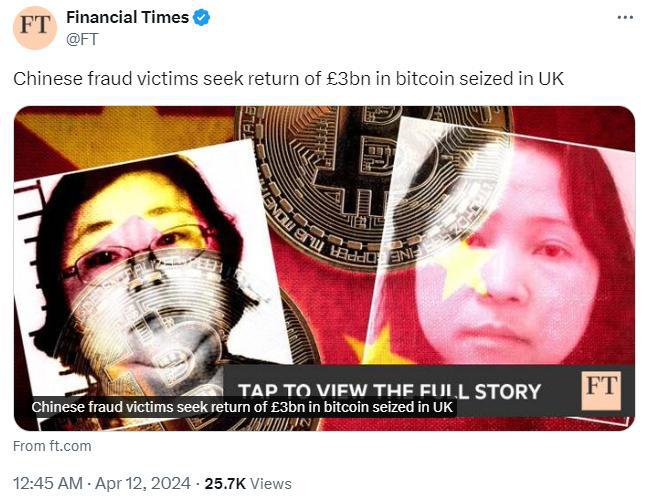Click the 'Views' label
The height and width of the screenshot is (504, 645).
click(271, 484)
